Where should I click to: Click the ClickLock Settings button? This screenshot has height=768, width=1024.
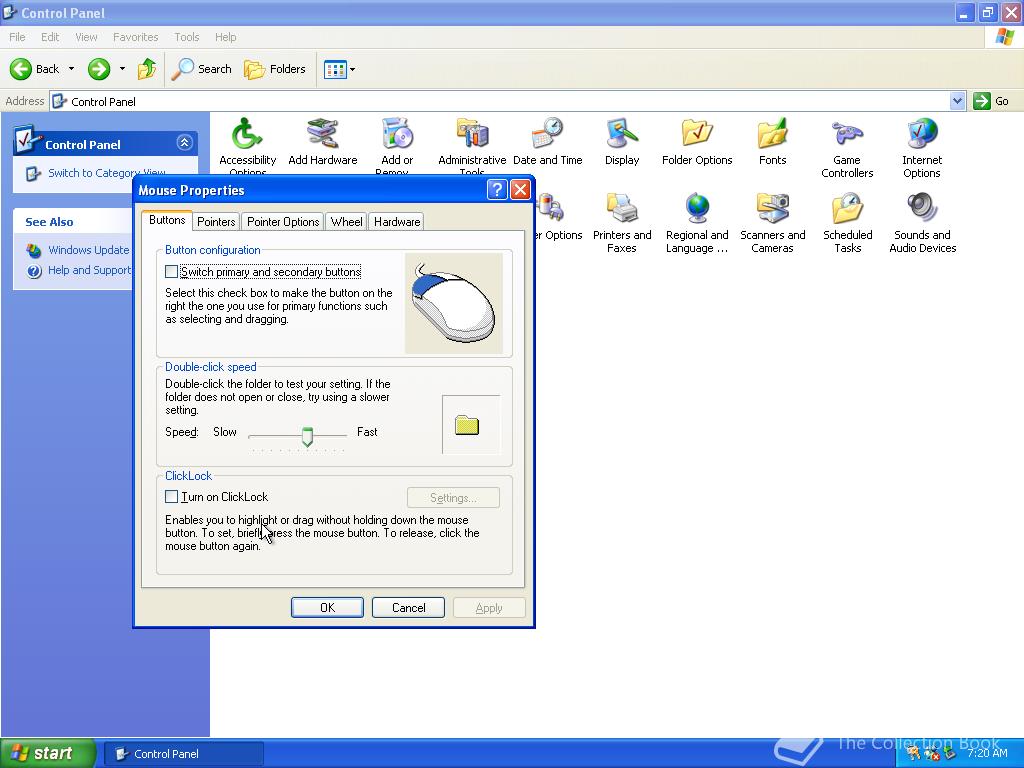click(453, 498)
